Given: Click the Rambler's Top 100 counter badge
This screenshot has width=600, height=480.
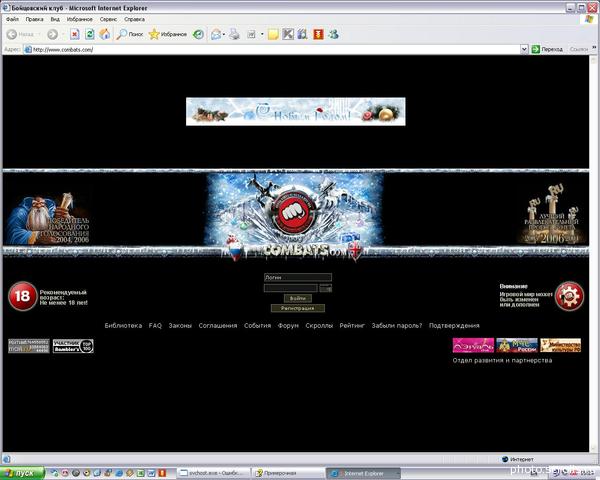Looking at the screenshot, I should pos(73,346).
